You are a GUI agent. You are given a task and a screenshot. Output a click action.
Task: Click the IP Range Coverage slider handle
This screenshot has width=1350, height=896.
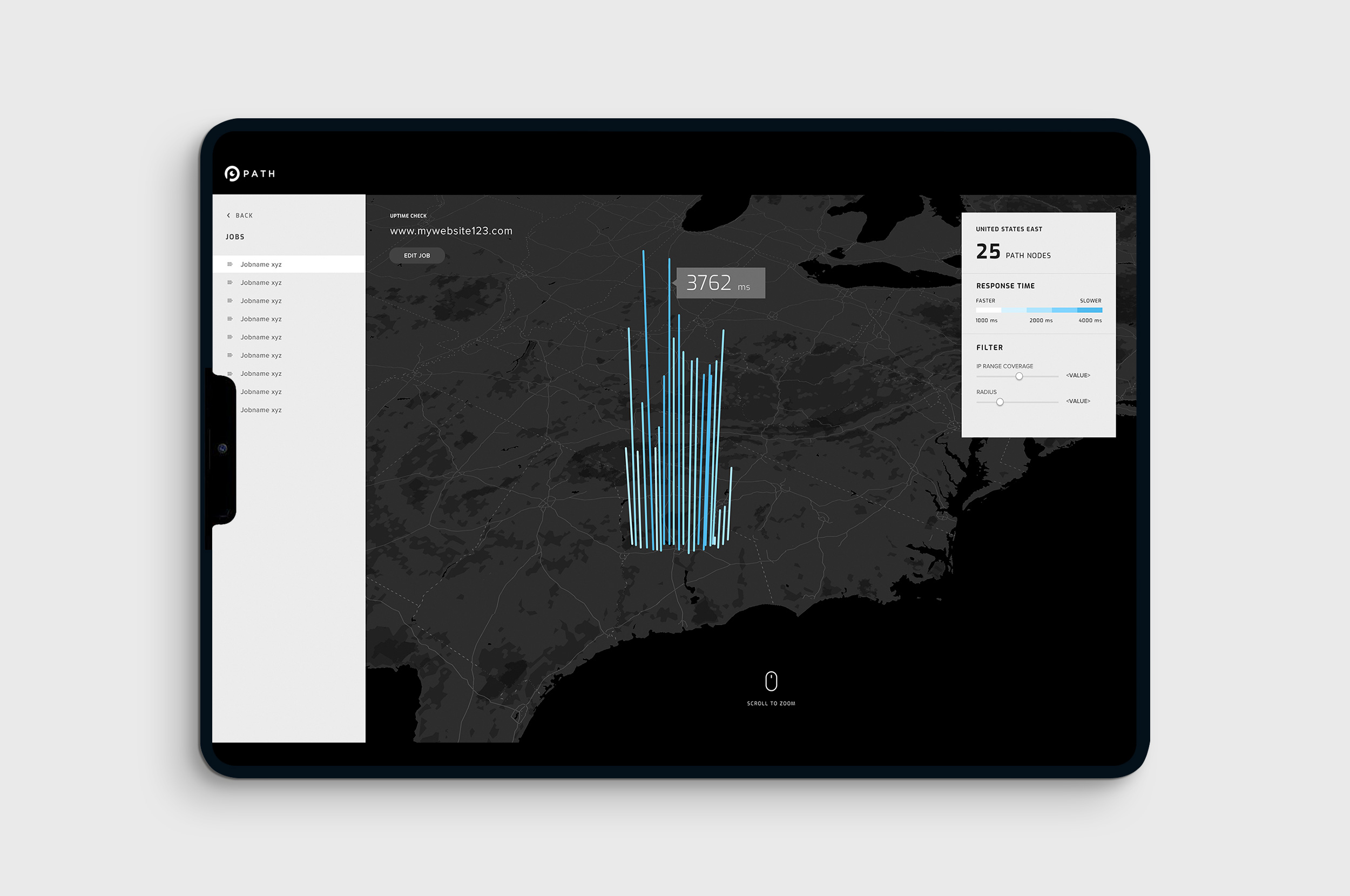(x=1018, y=376)
